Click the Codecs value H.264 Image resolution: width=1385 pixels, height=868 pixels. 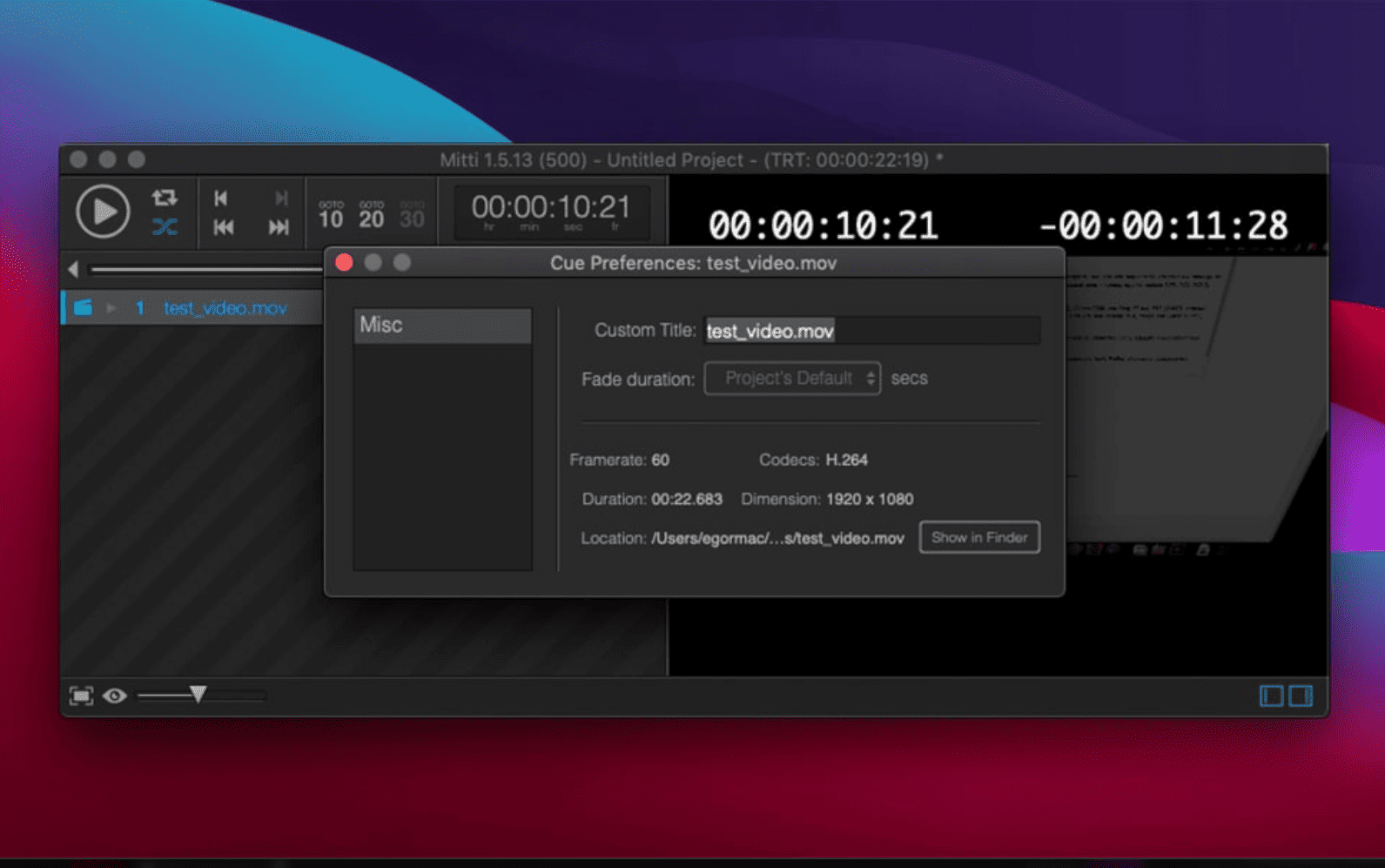point(847,460)
